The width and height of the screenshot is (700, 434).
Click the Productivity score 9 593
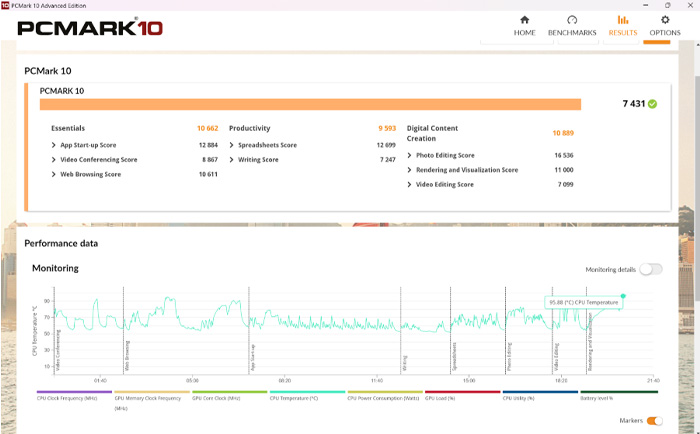387,129
